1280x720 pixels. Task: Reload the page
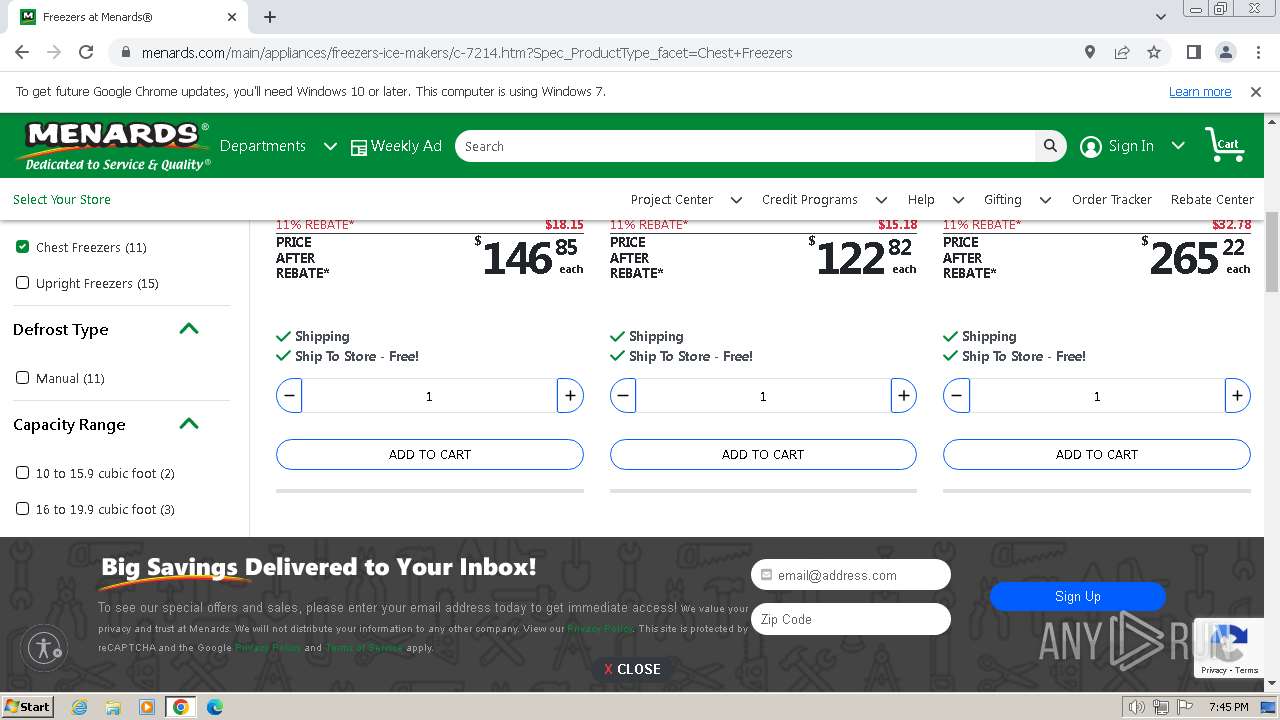point(86,52)
